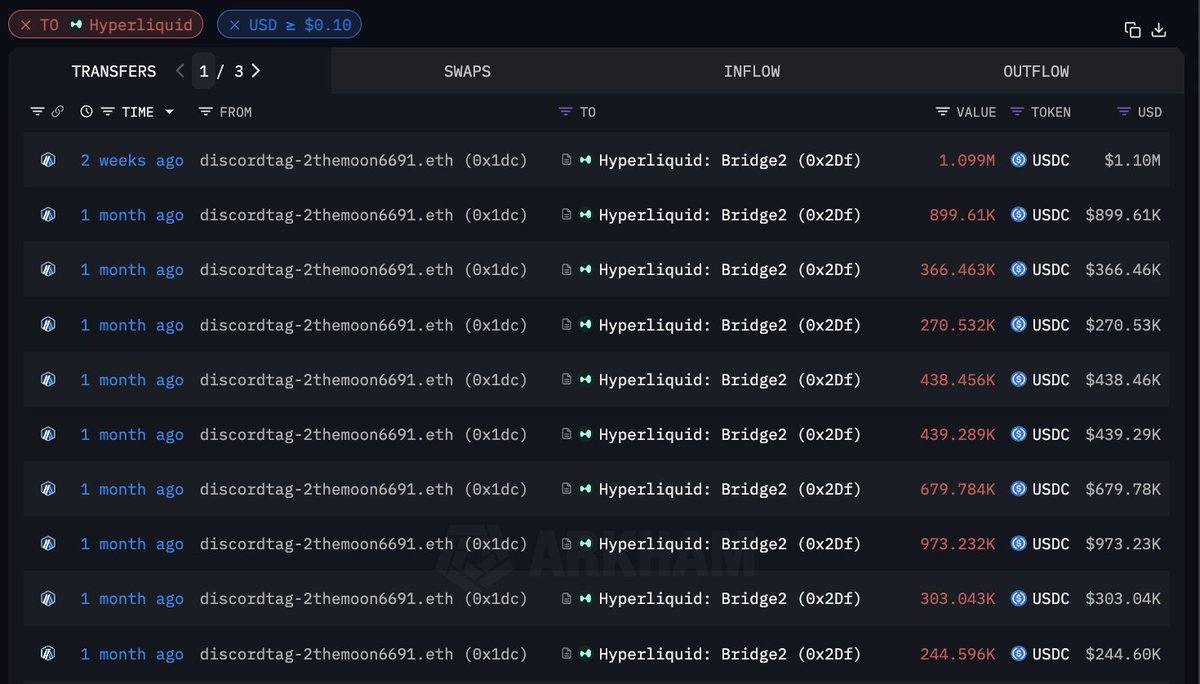
Task: Click the page number 1 field
Action: point(203,71)
